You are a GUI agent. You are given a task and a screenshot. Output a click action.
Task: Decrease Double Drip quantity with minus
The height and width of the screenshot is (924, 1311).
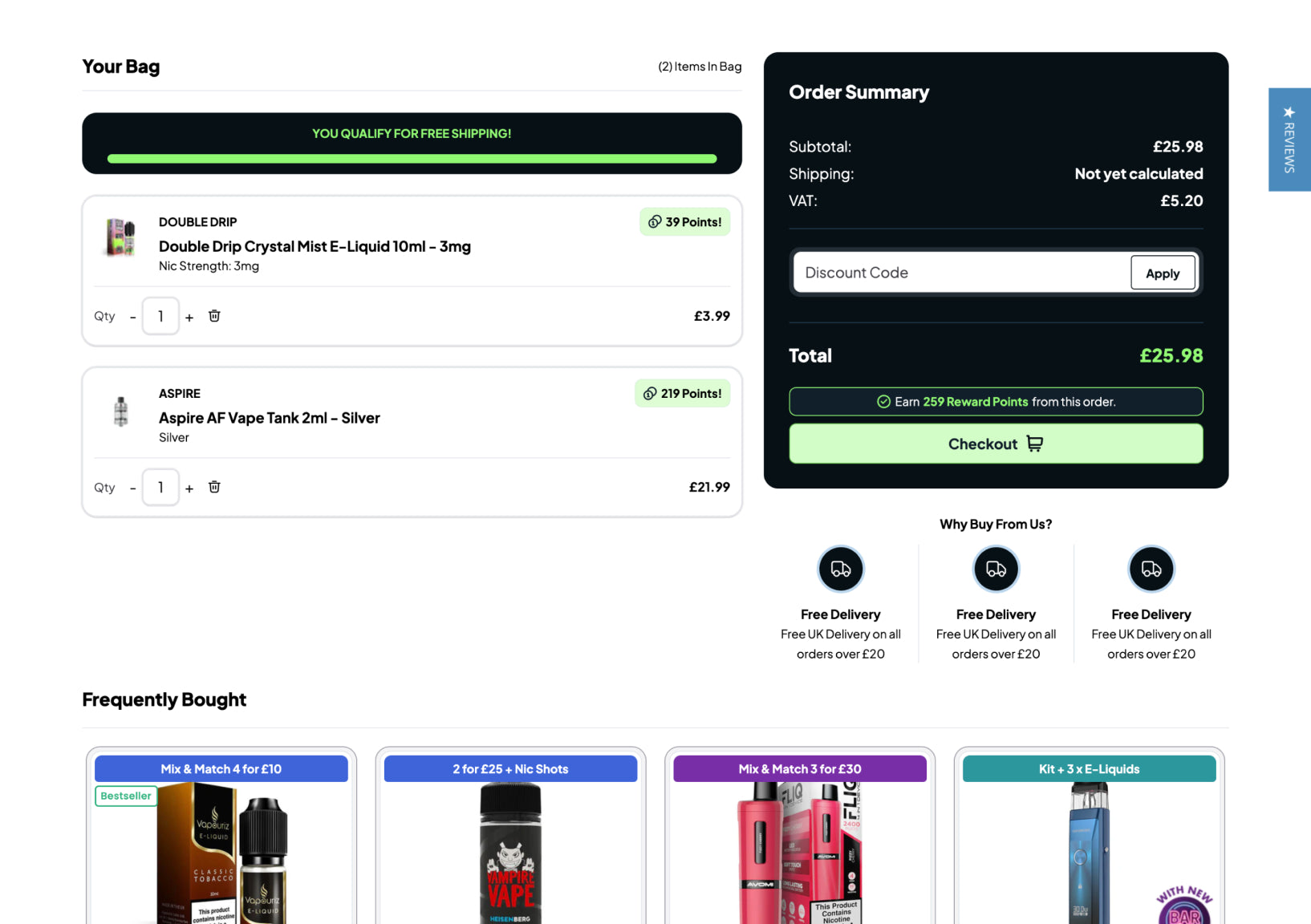coord(132,318)
